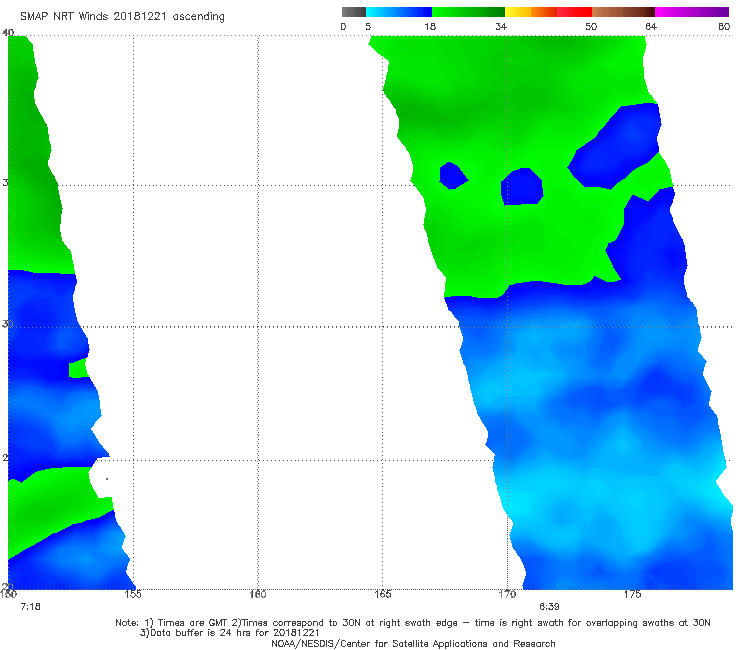Screen dimensions: 740x650
Task: Click the magenta-purple segment of the color bar
Action: point(692,12)
